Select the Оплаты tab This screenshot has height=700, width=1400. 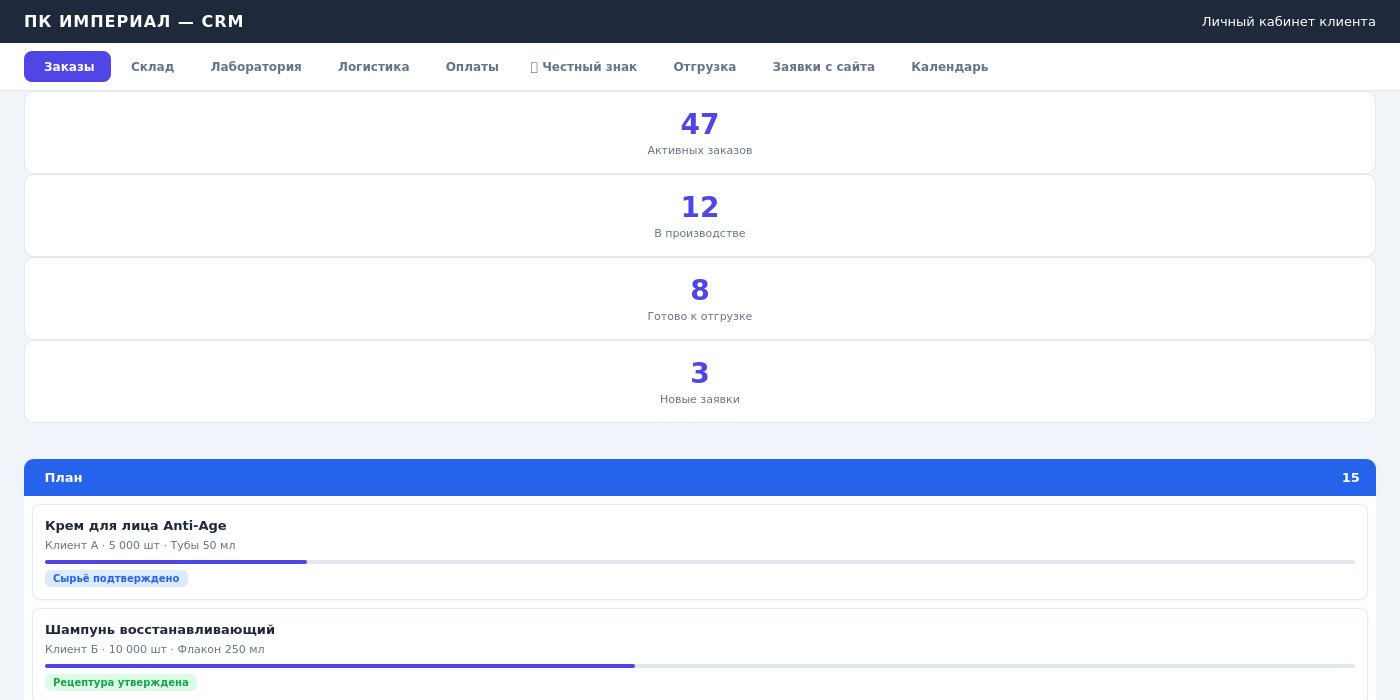pos(472,67)
